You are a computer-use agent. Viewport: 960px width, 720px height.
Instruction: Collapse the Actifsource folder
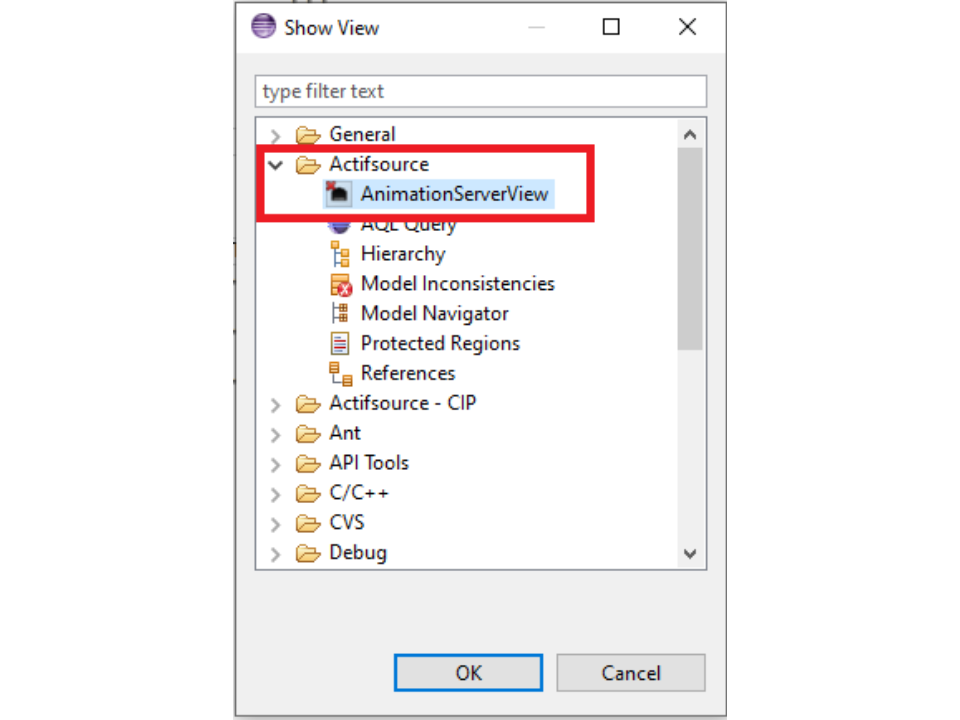[277, 164]
